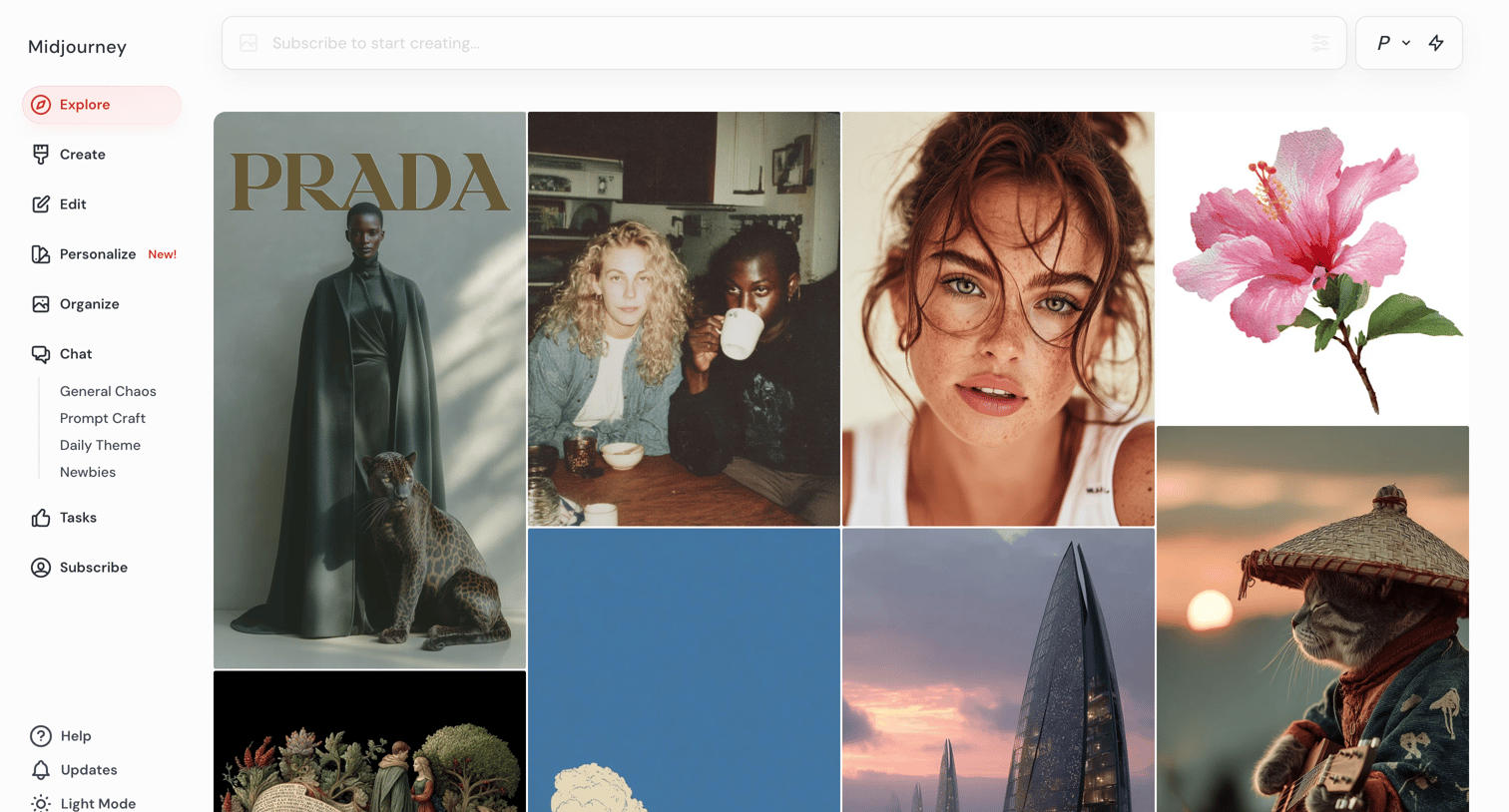Go to the Create section

(102, 155)
